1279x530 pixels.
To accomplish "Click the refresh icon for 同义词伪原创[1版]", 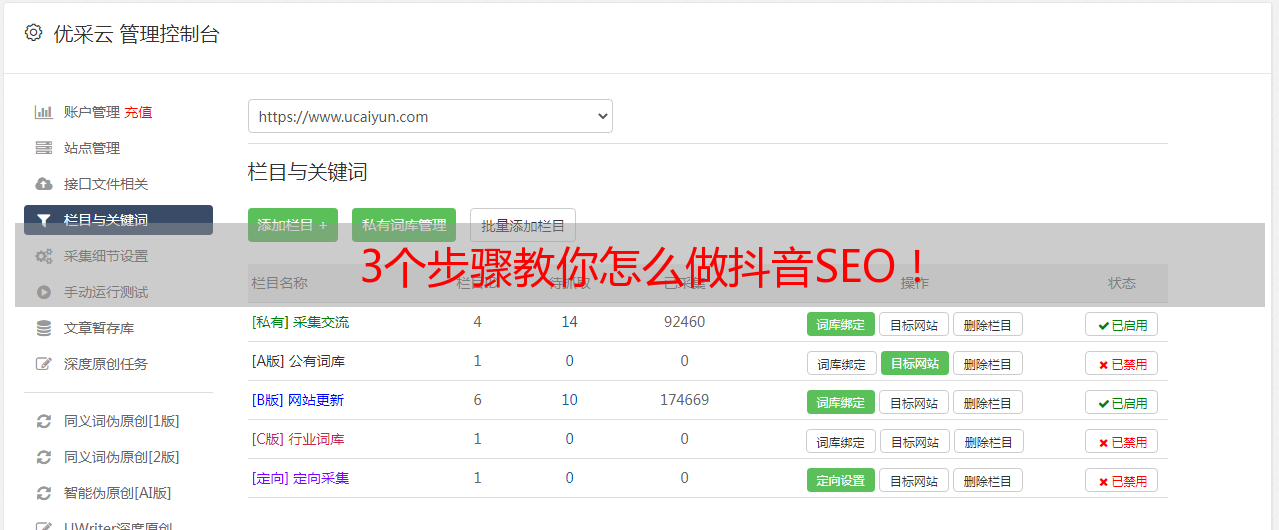I will [43, 421].
